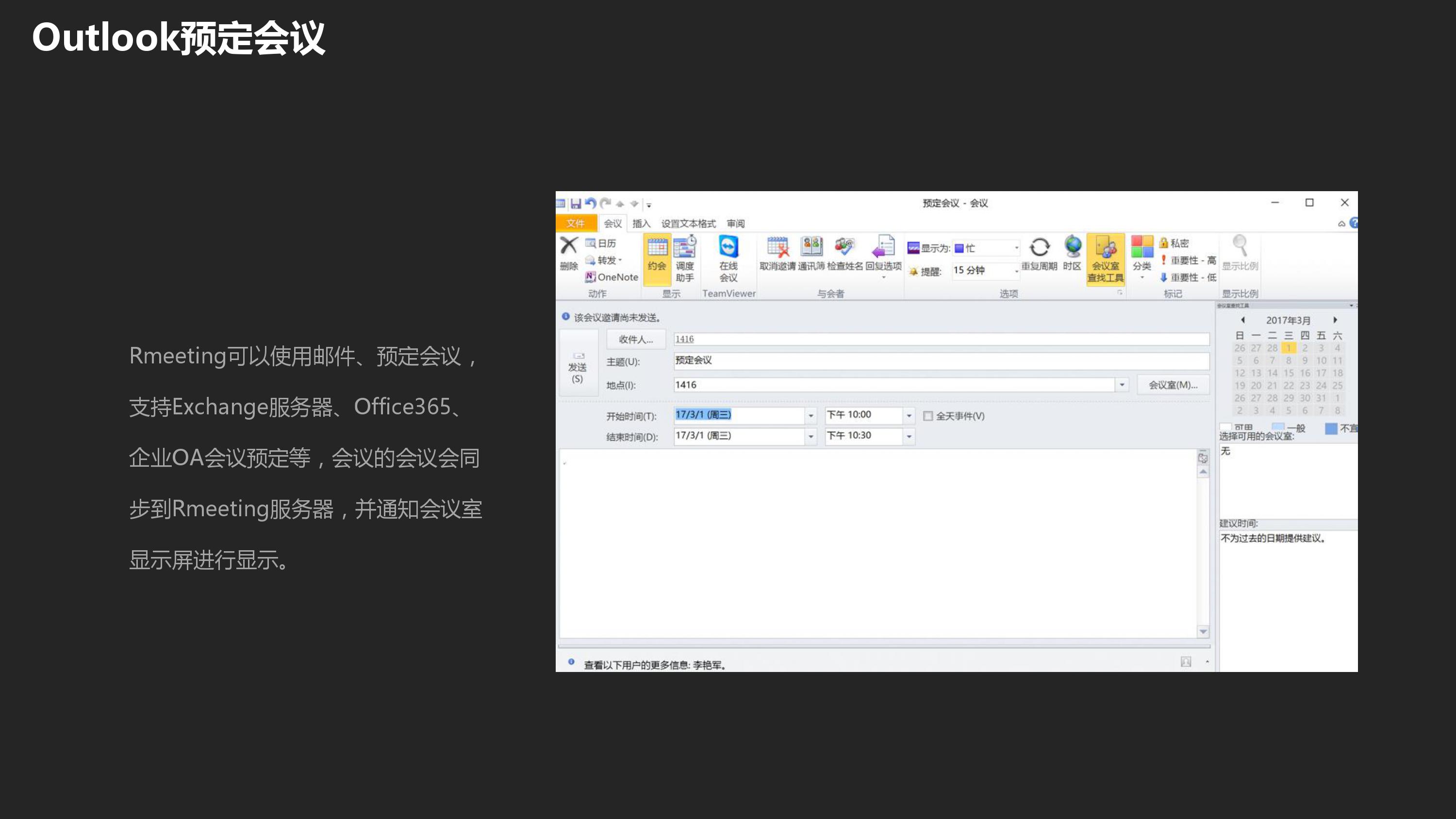This screenshot has height=819, width=1456.
Task: Click 取消邀请 cancel invitation icon
Action: point(777,254)
